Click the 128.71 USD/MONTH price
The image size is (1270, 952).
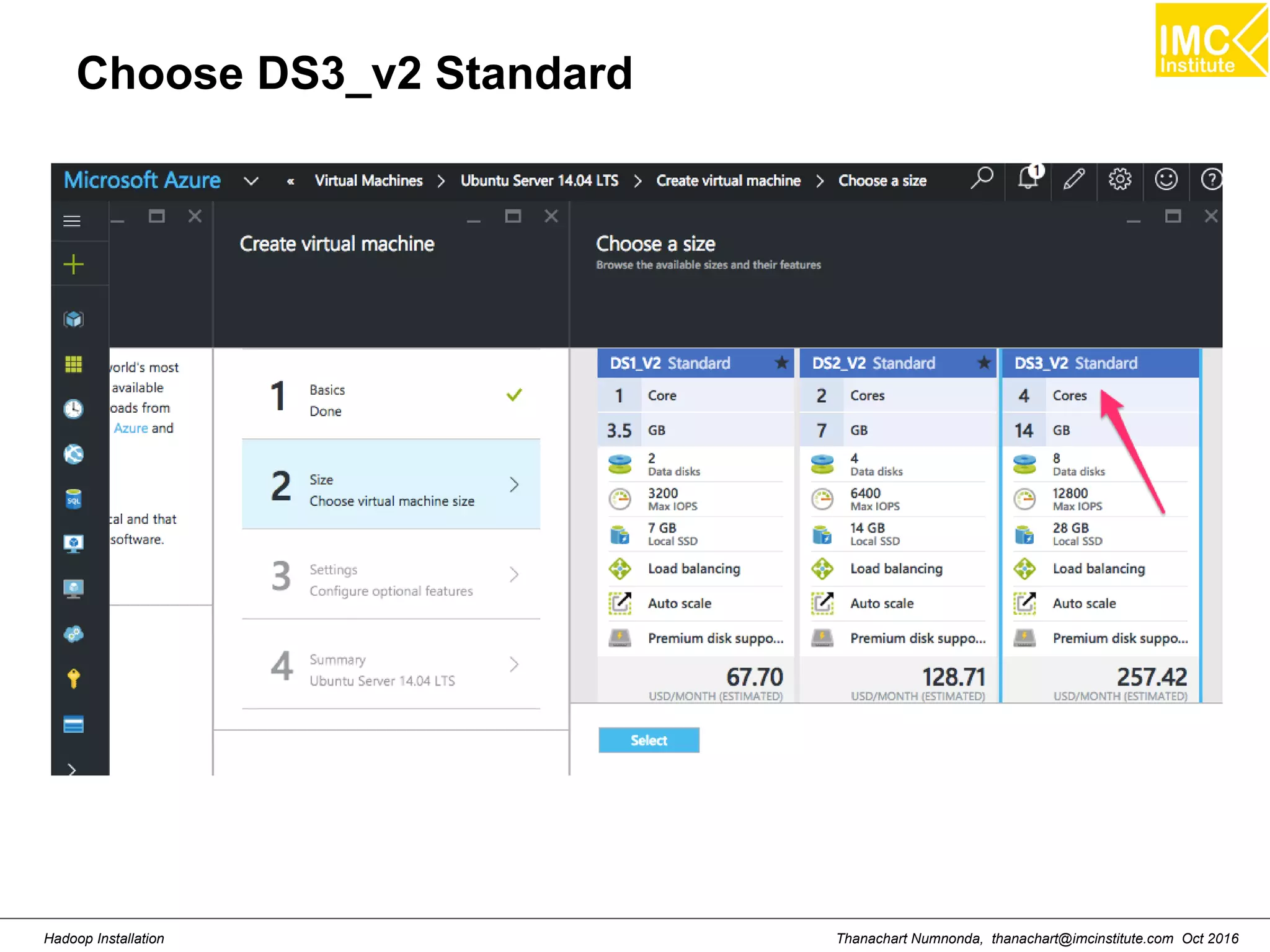pos(954,677)
